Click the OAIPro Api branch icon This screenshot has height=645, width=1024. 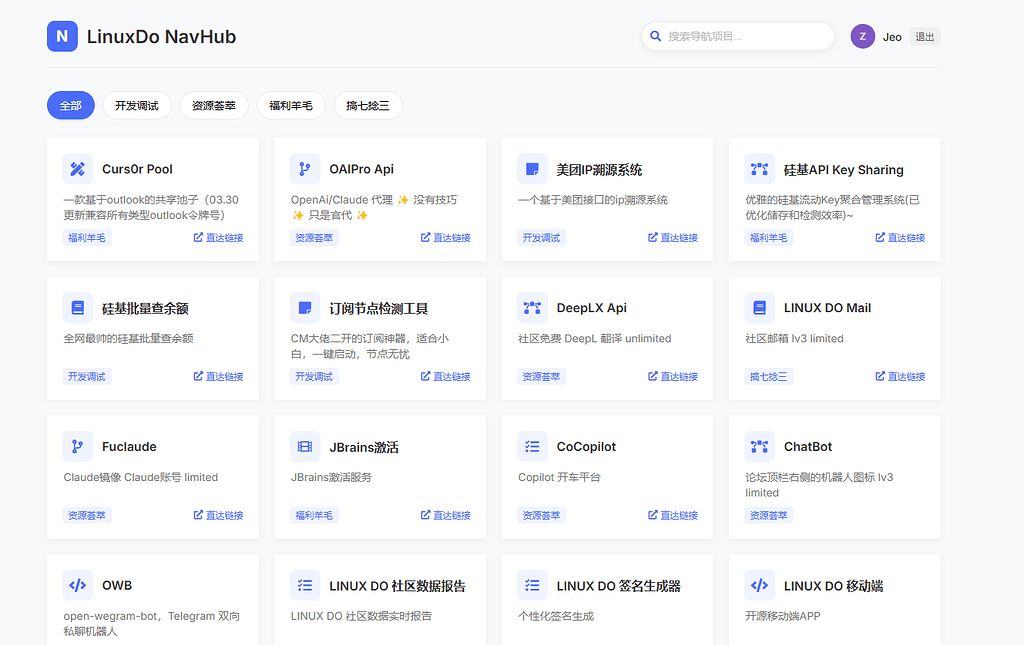click(x=305, y=169)
